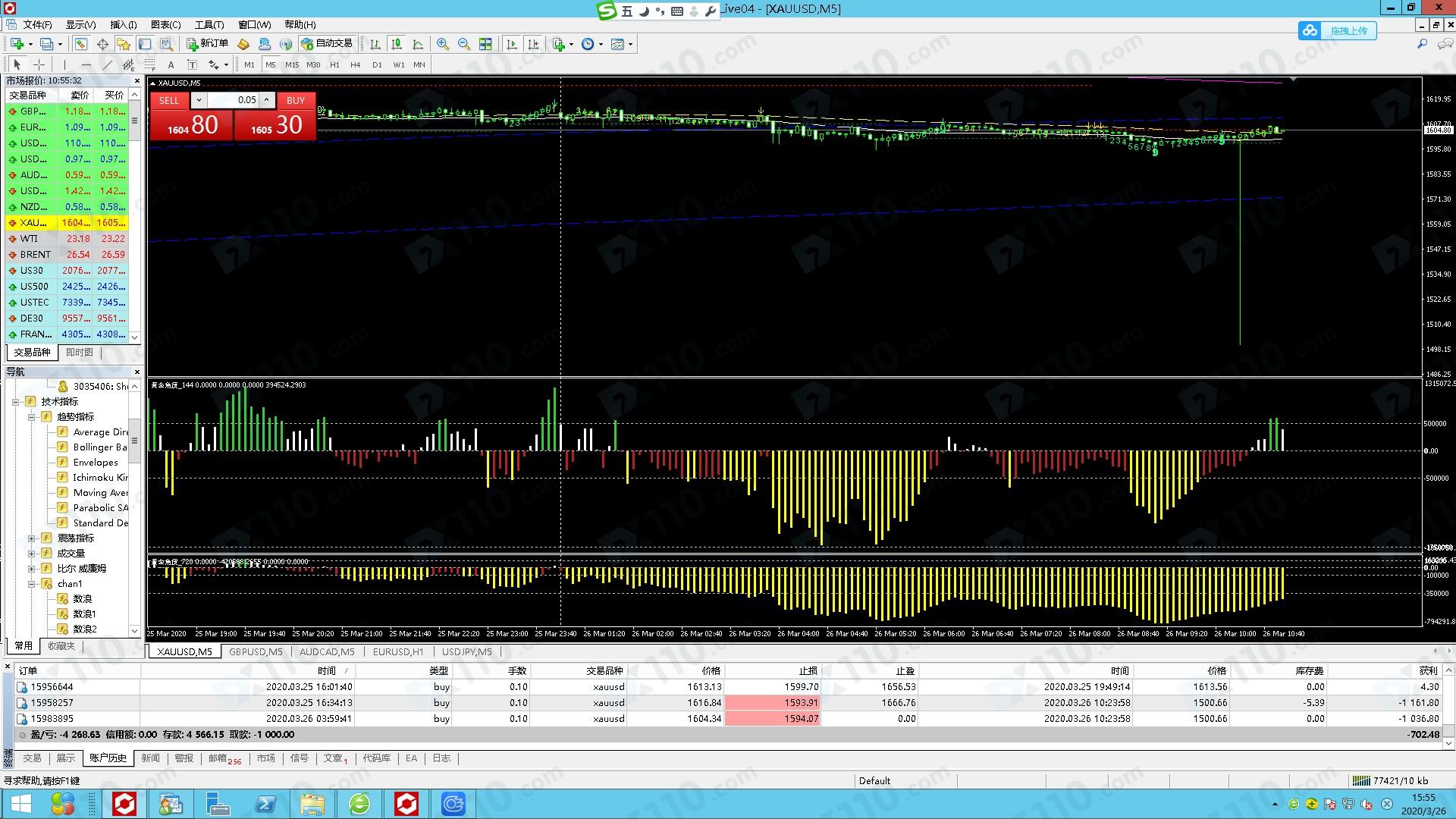Open the 插入(I) menu

(x=124, y=24)
